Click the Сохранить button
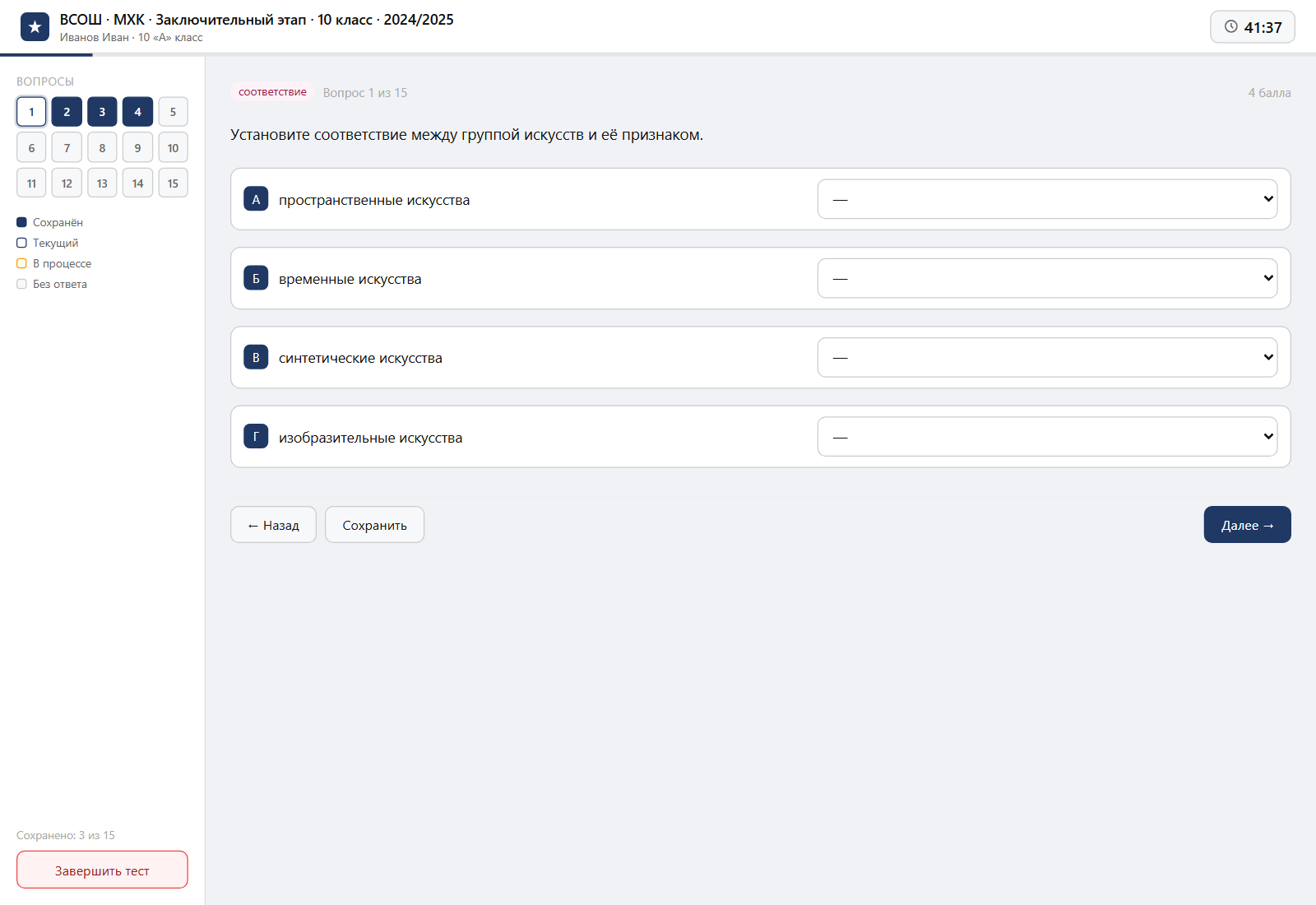Screen dimensions: 1316x905 (x=374, y=525)
